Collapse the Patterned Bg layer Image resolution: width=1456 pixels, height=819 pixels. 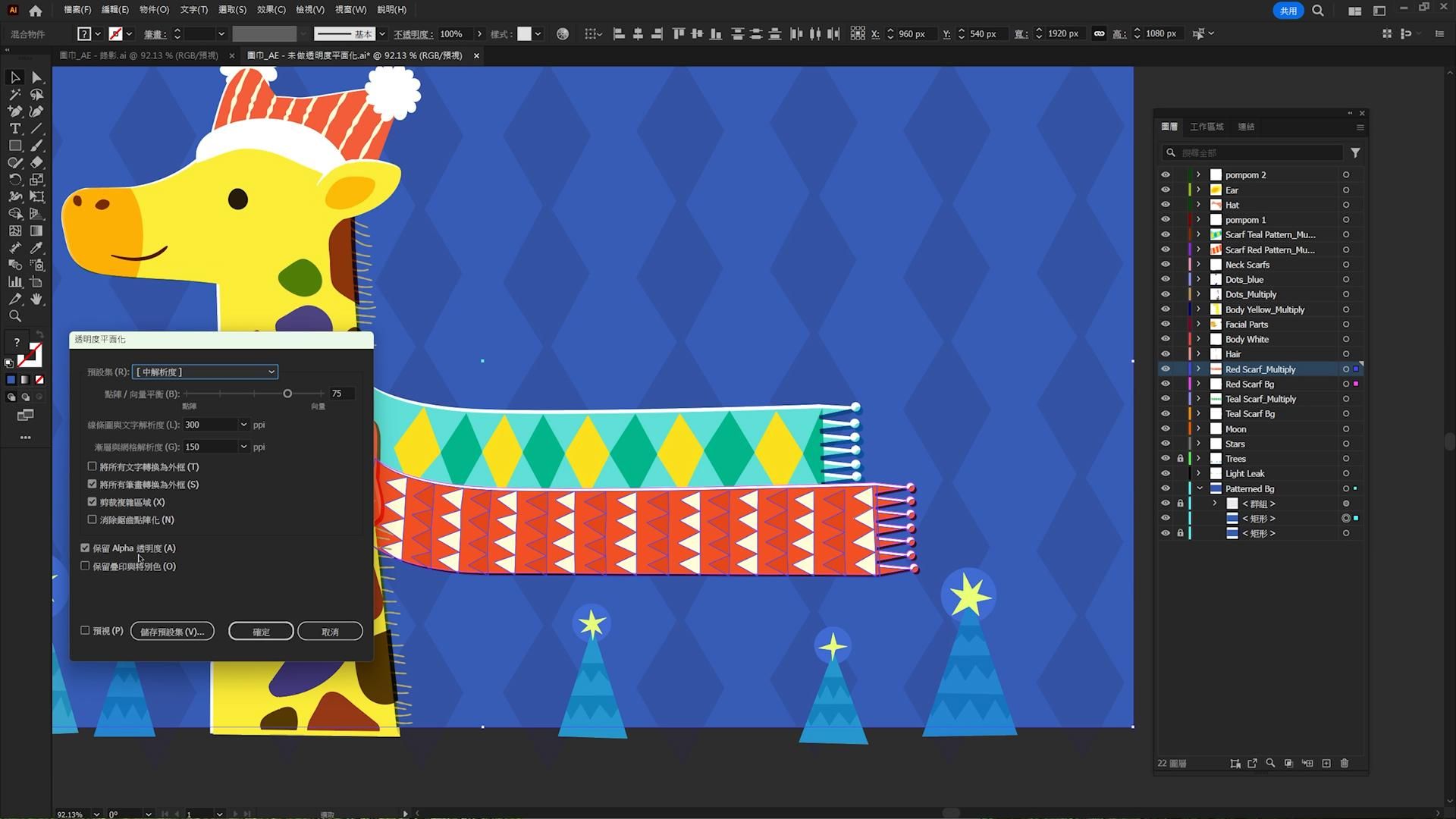tap(1199, 488)
